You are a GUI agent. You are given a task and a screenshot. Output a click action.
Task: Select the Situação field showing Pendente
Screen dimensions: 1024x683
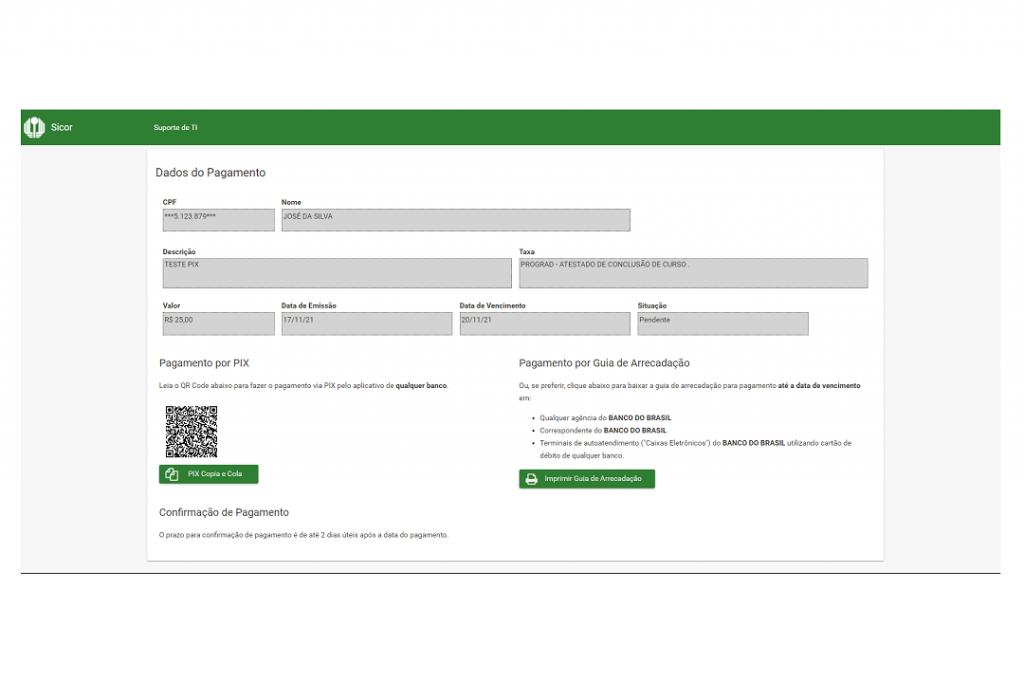point(722,323)
